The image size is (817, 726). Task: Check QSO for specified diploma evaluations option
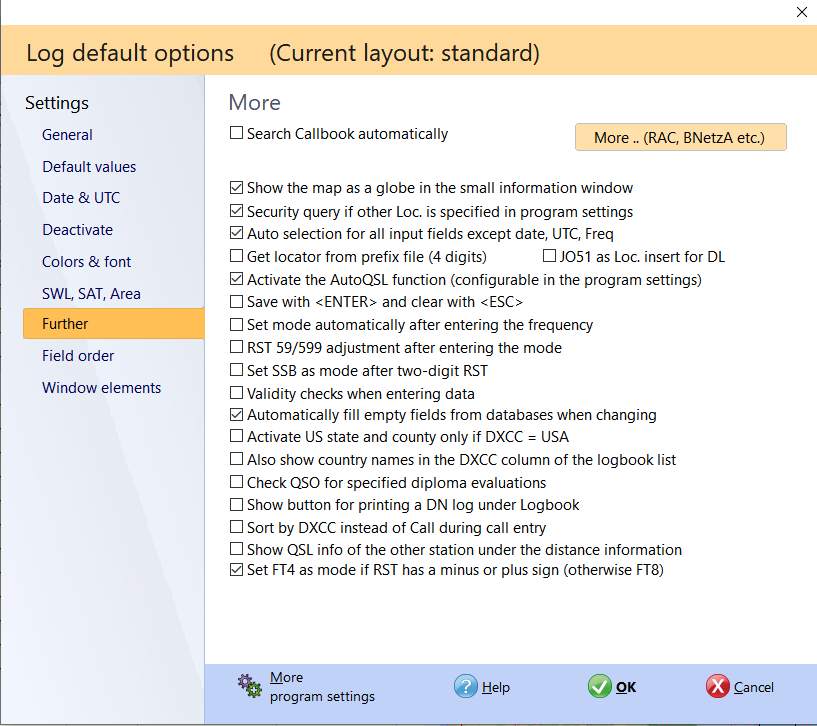(236, 482)
